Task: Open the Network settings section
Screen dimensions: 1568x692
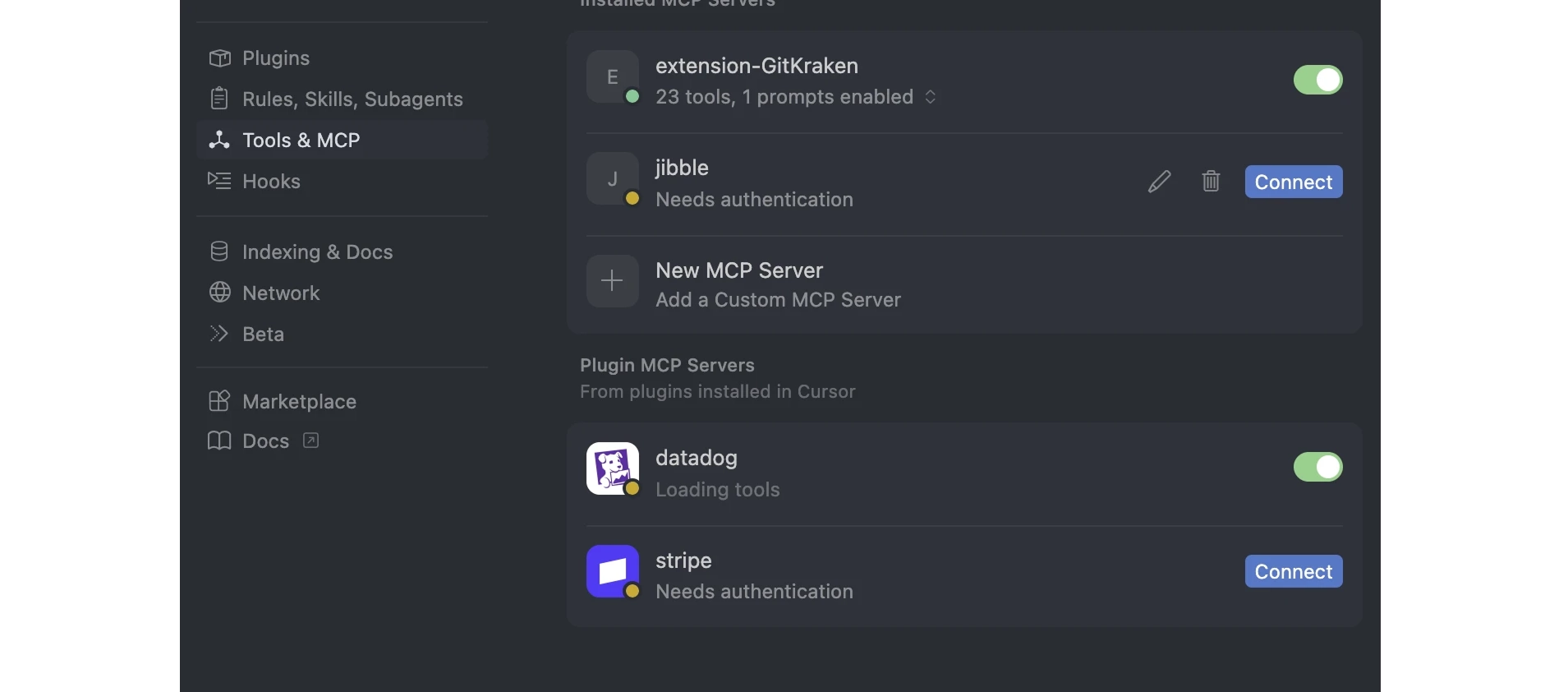Action: click(342, 293)
